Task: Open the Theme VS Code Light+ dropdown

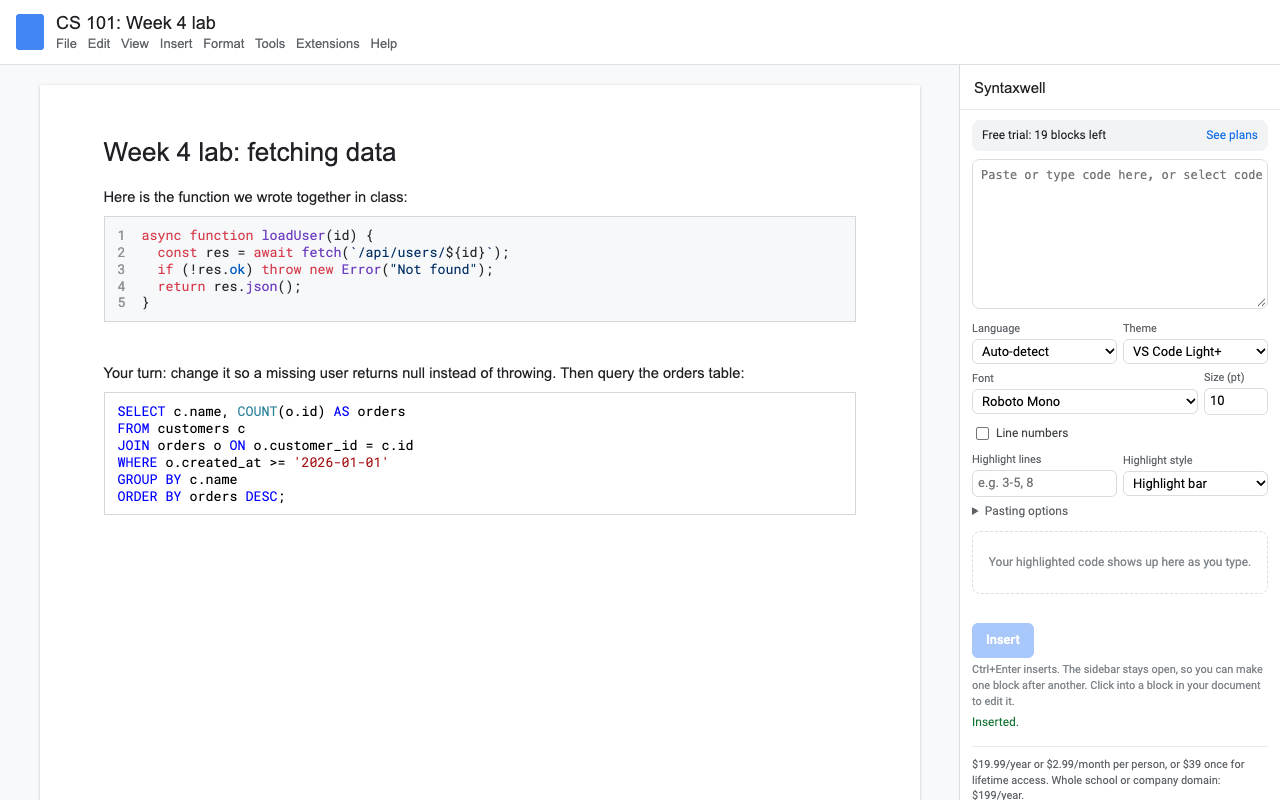Action: point(1195,351)
